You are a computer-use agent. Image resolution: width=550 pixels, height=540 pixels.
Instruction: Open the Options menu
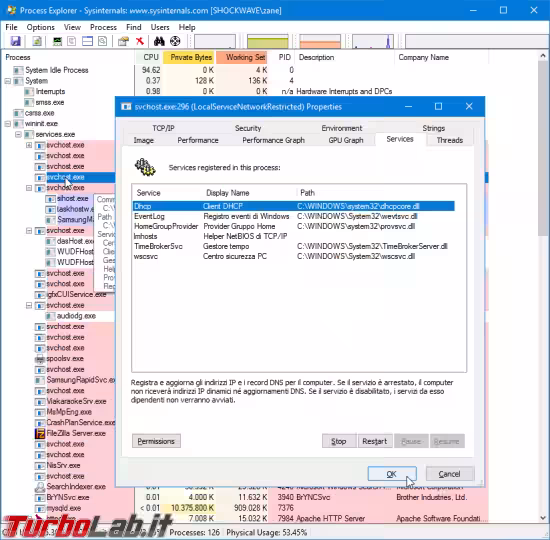coord(41,27)
